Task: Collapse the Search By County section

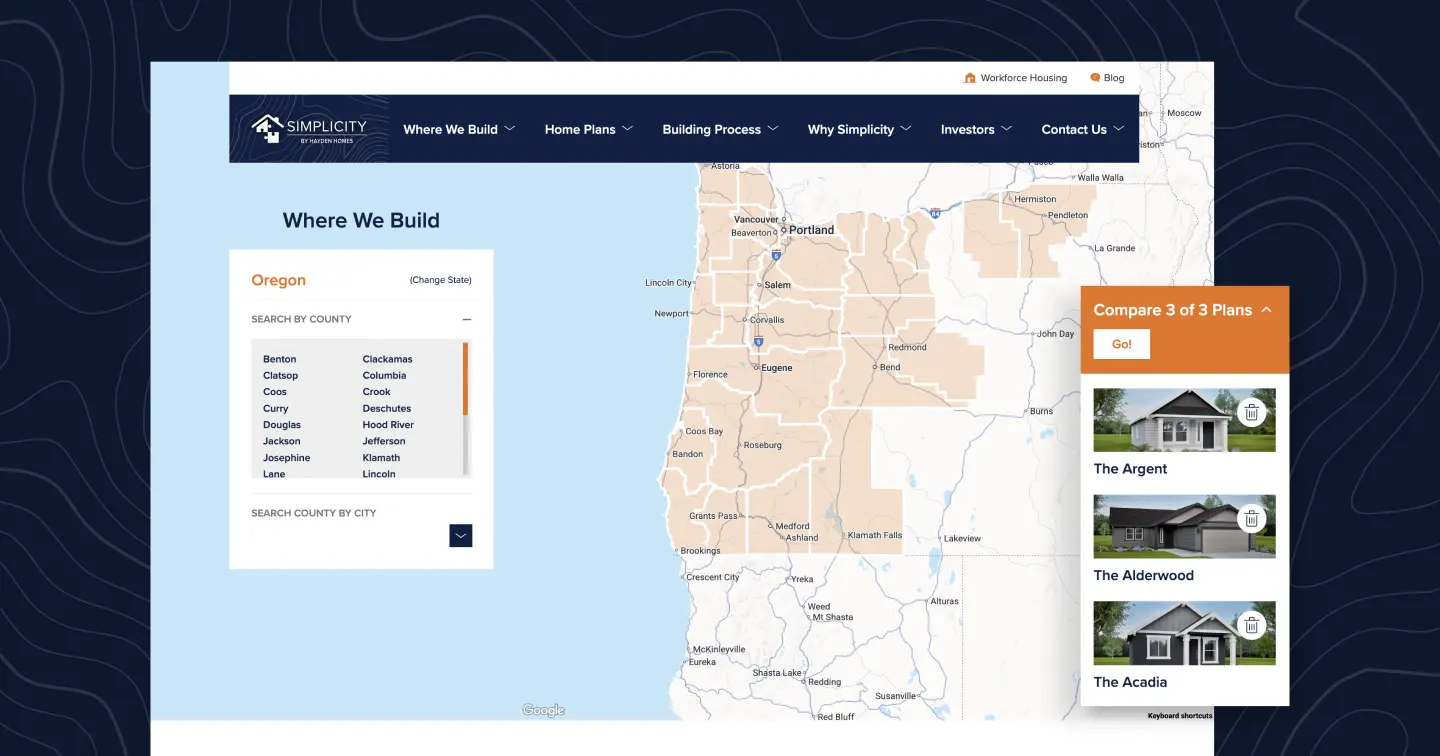Action: (x=466, y=318)
